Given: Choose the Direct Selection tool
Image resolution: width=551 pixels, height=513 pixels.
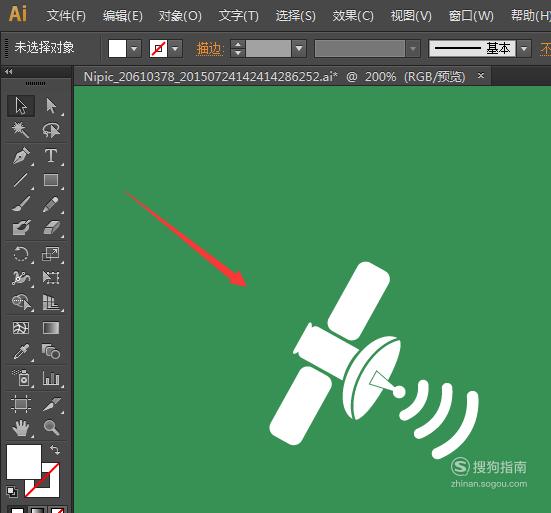Looking at the screenshot, I should pyautogui.click(x=51, y=105).
